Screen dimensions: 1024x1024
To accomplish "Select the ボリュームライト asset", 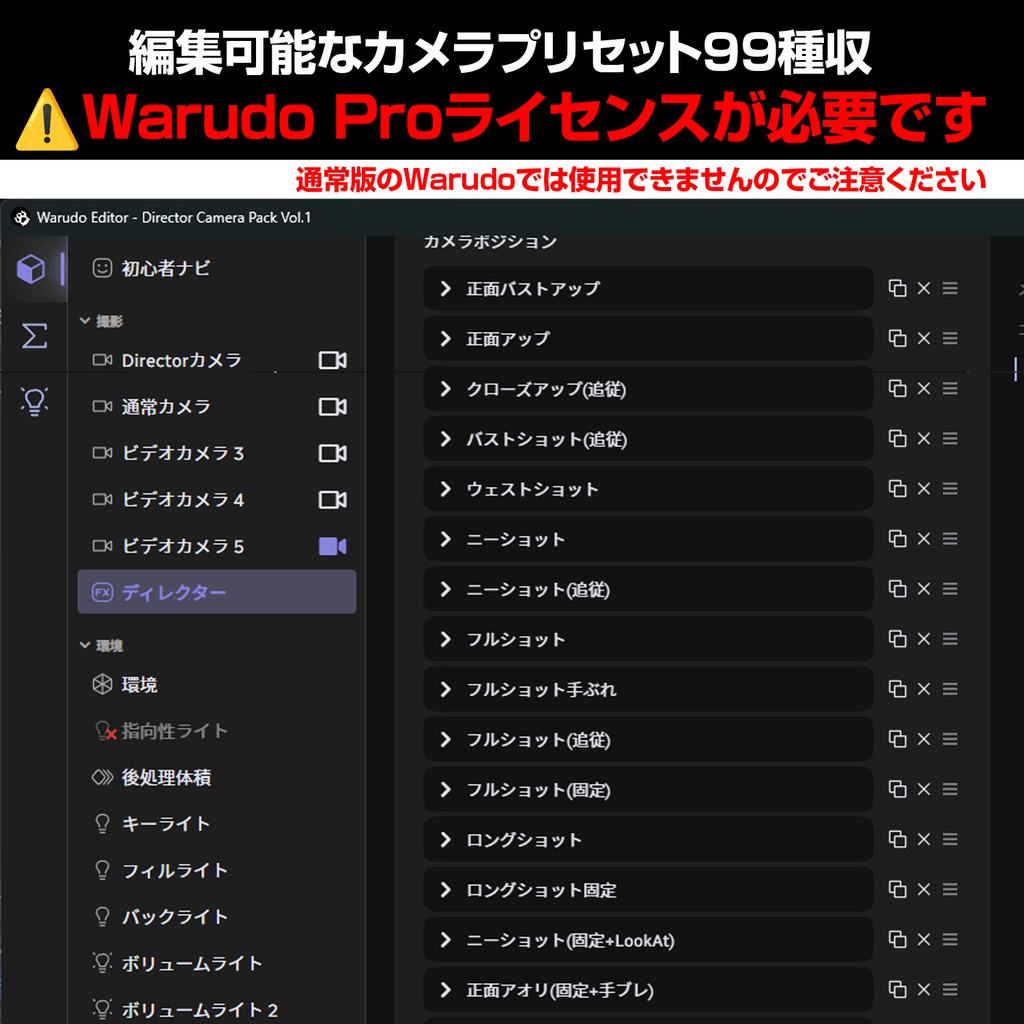I will click(217, 963).
